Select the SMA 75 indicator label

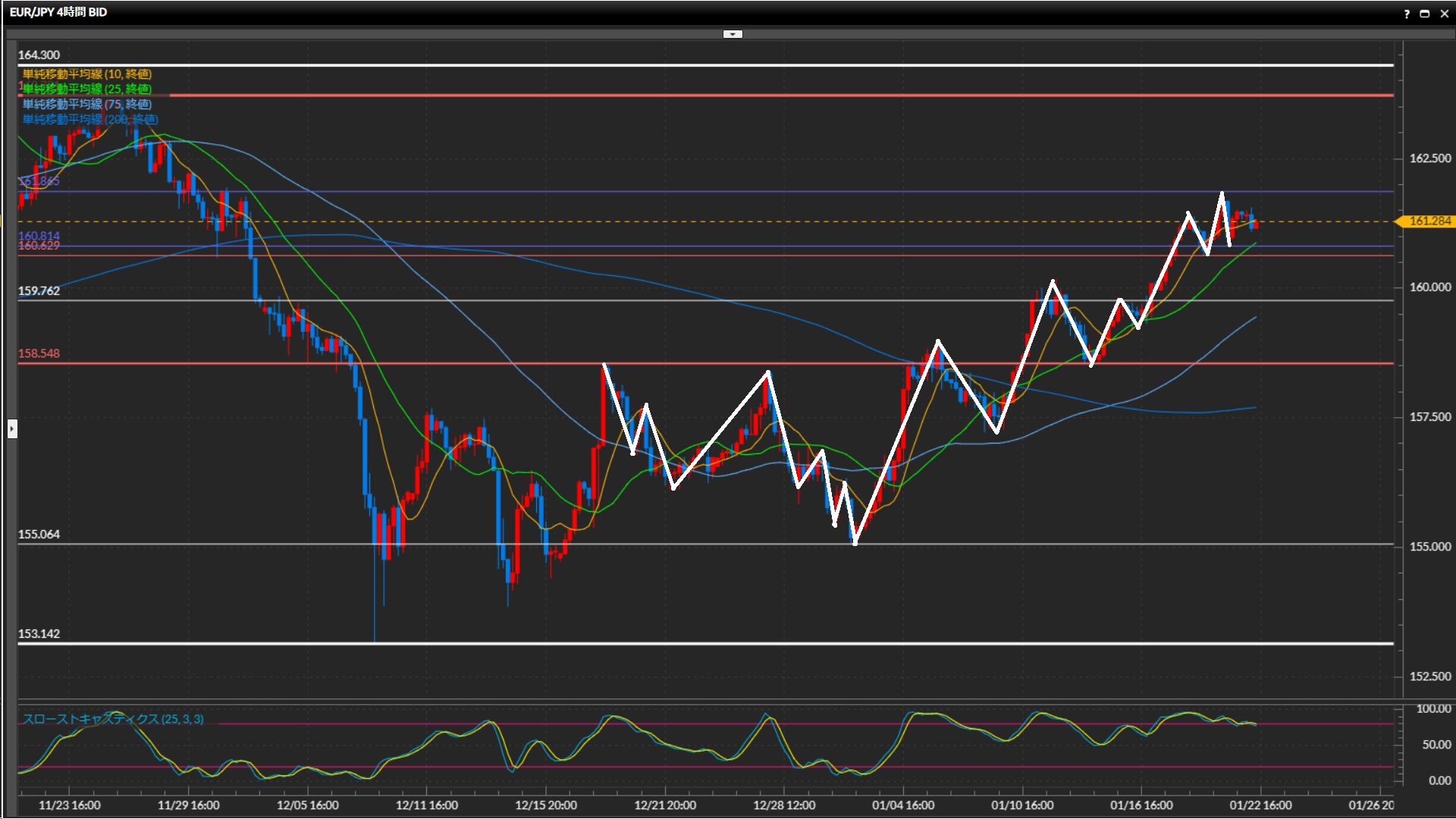[x=86, y=104]
